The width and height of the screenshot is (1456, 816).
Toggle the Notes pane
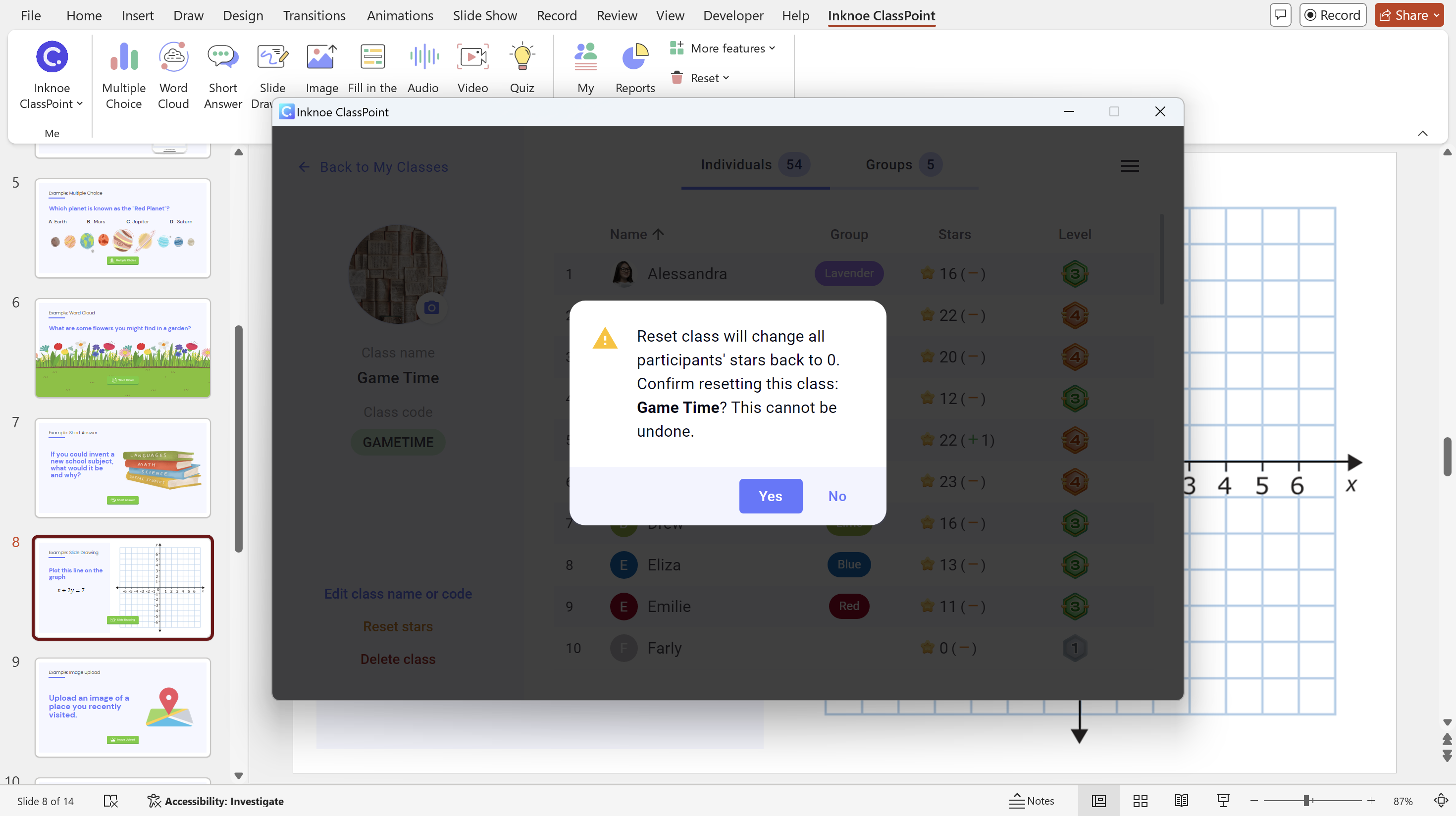point(1032,800)
